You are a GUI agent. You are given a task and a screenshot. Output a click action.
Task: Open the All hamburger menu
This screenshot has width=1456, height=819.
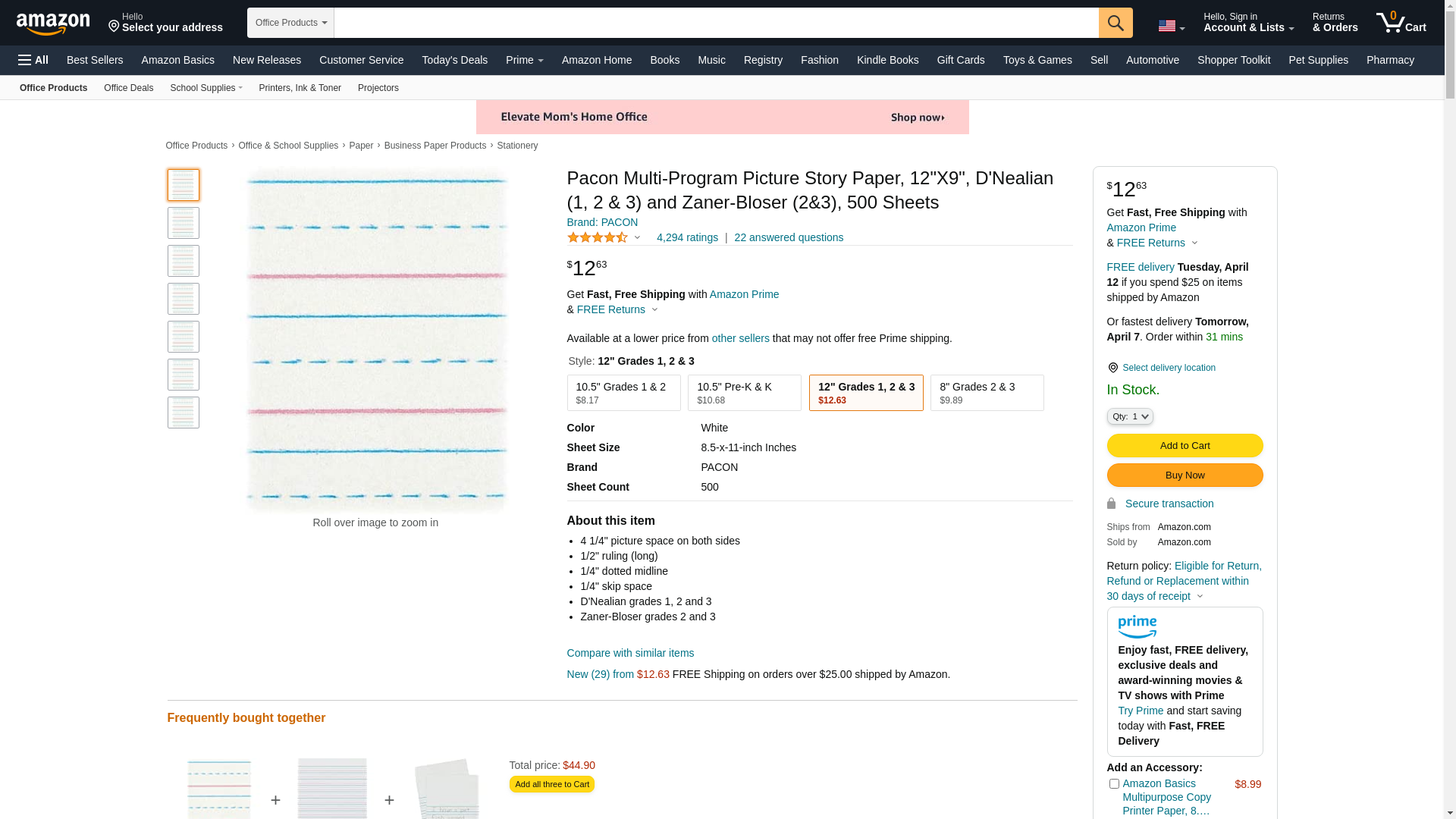tap(33, 60)
